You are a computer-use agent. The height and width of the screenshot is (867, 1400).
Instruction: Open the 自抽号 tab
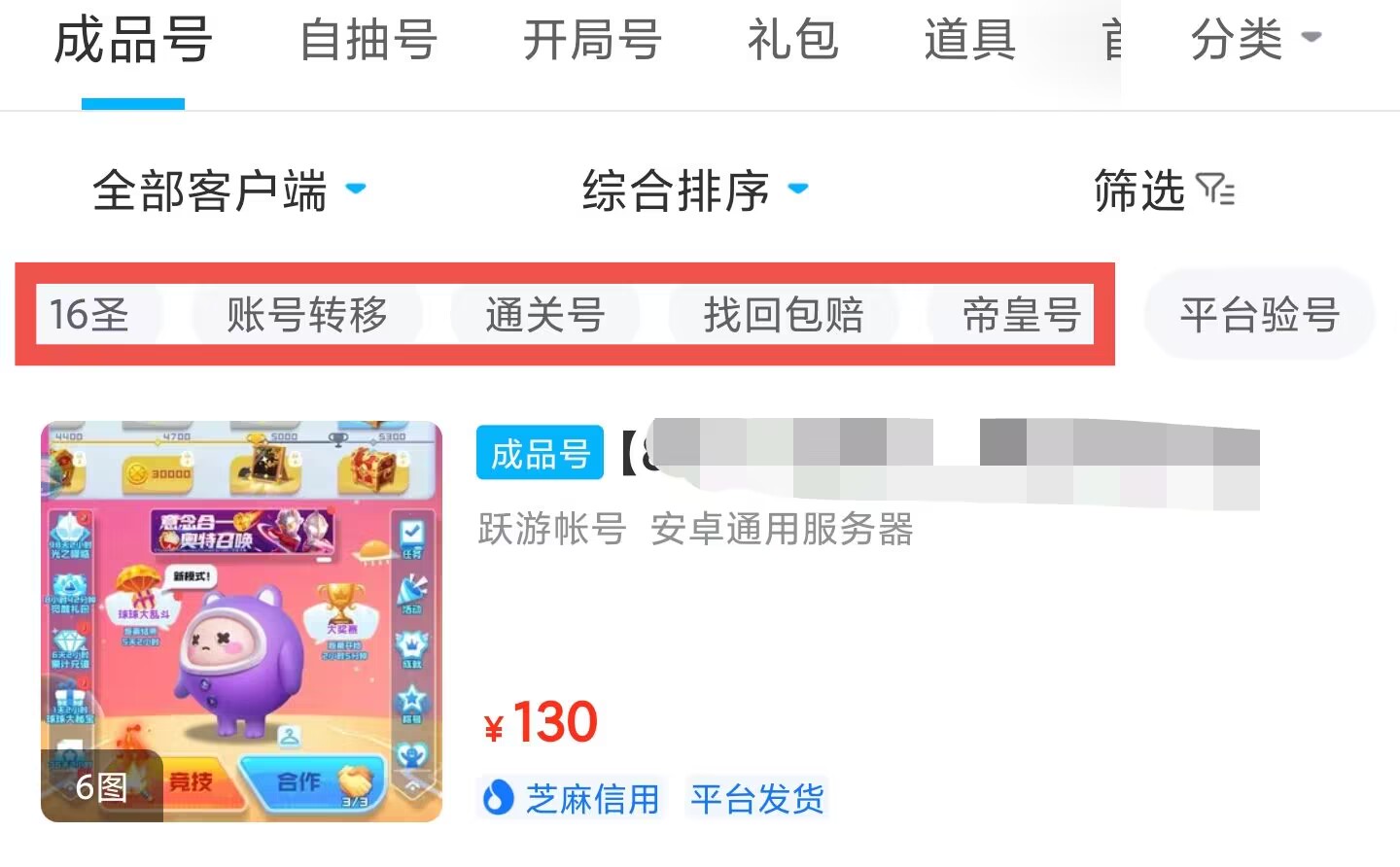pyautogui.click(x=368, y=41)
